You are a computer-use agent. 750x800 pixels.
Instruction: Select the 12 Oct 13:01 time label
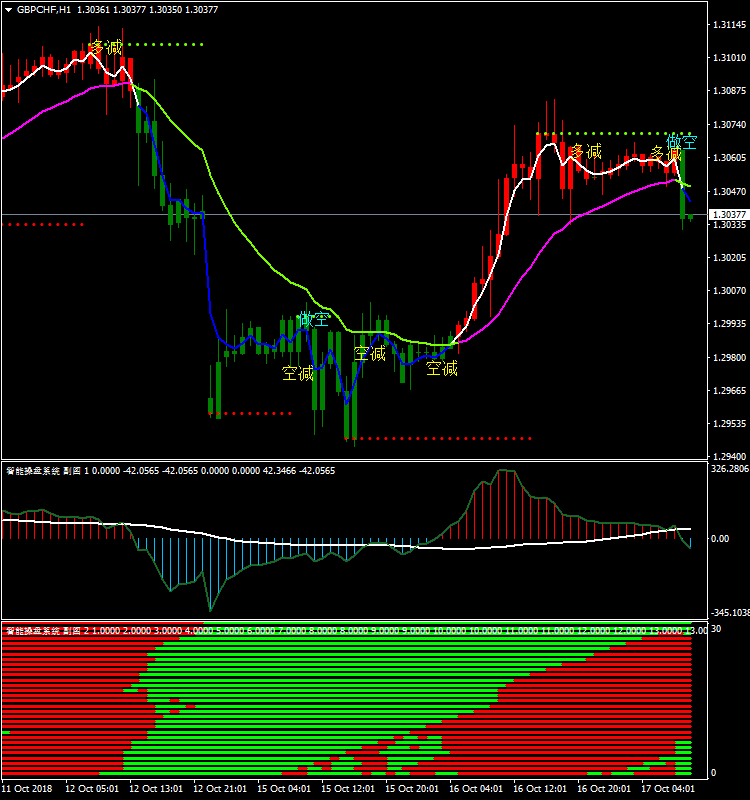click(156, 788)
